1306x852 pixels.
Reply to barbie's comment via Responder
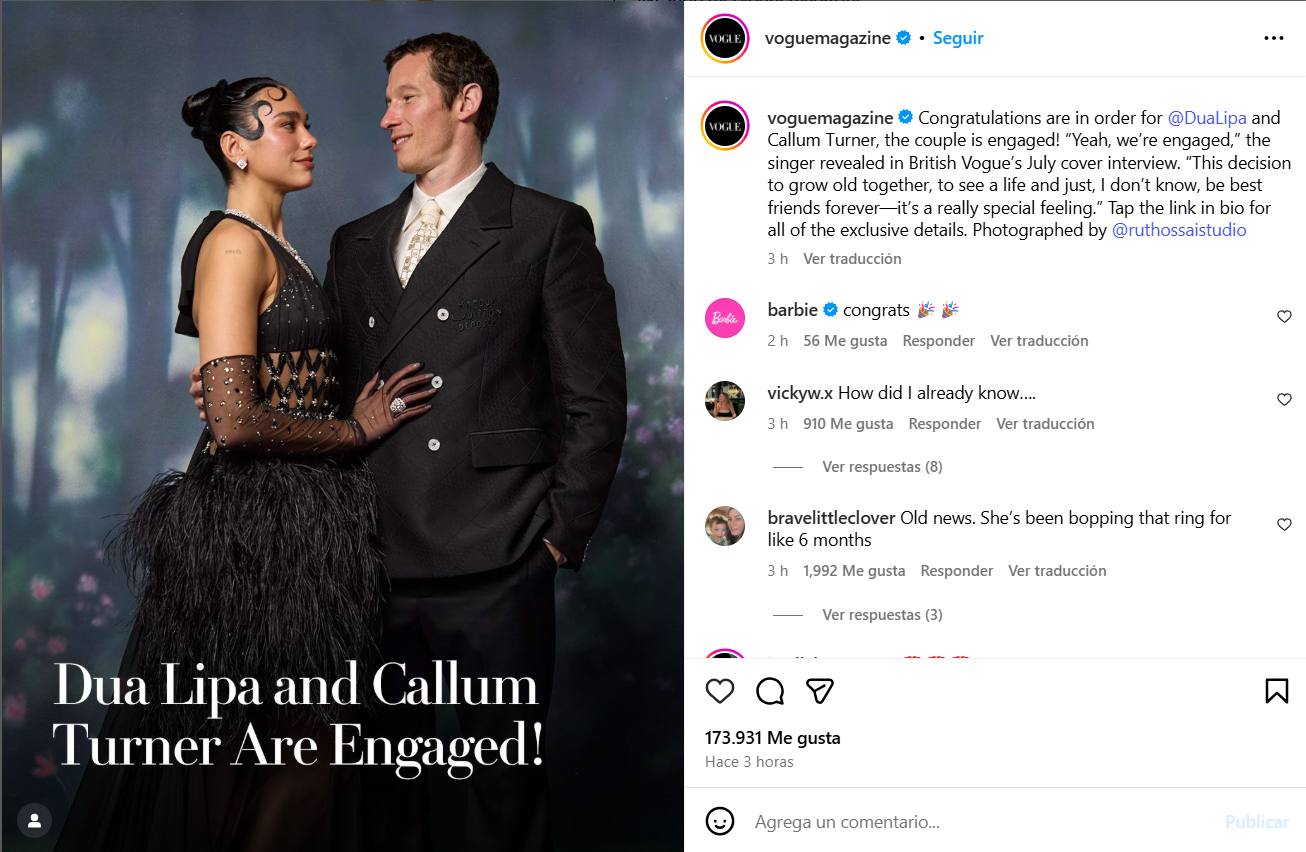(938, 341)
